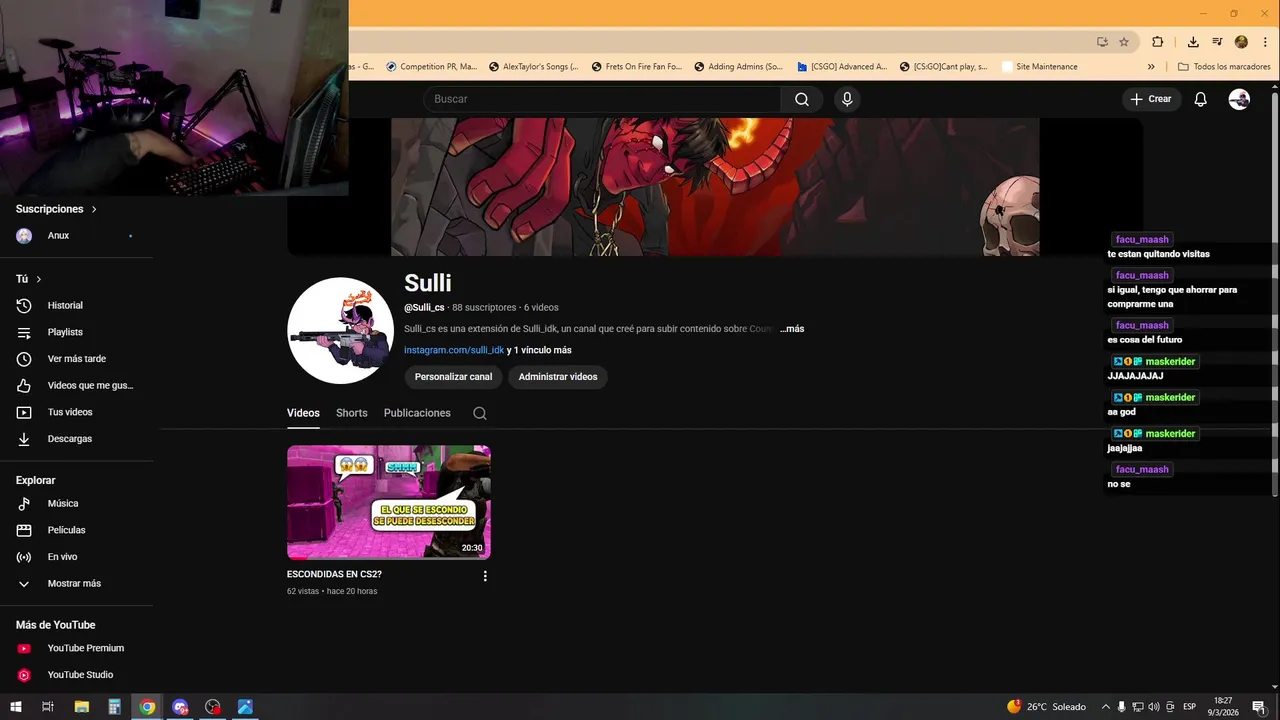Open Chrome media controls icon

pos(1217,42)
